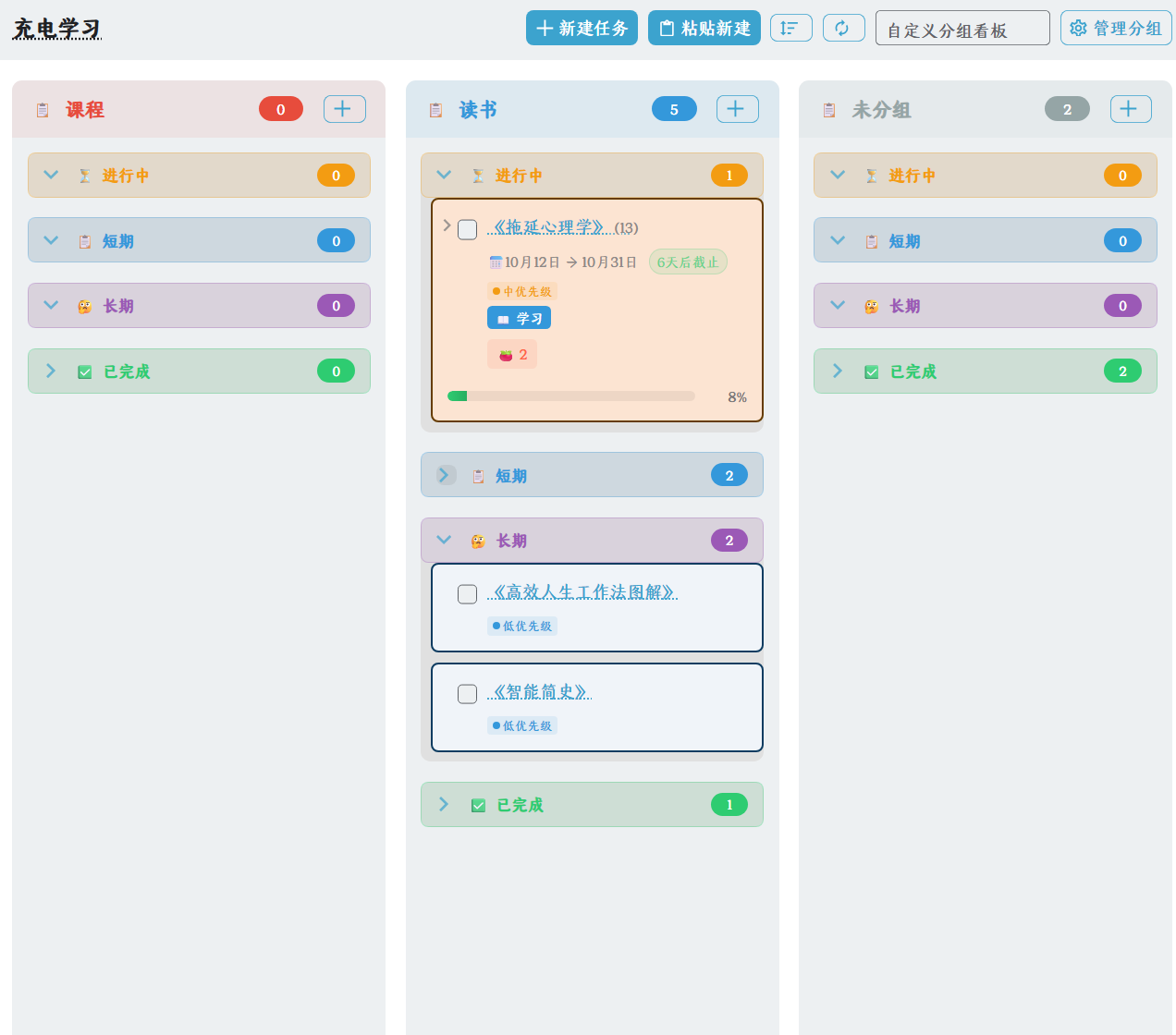Click the calendar date icon on 拖延心理学
1176x1035 pixels.
496,262
